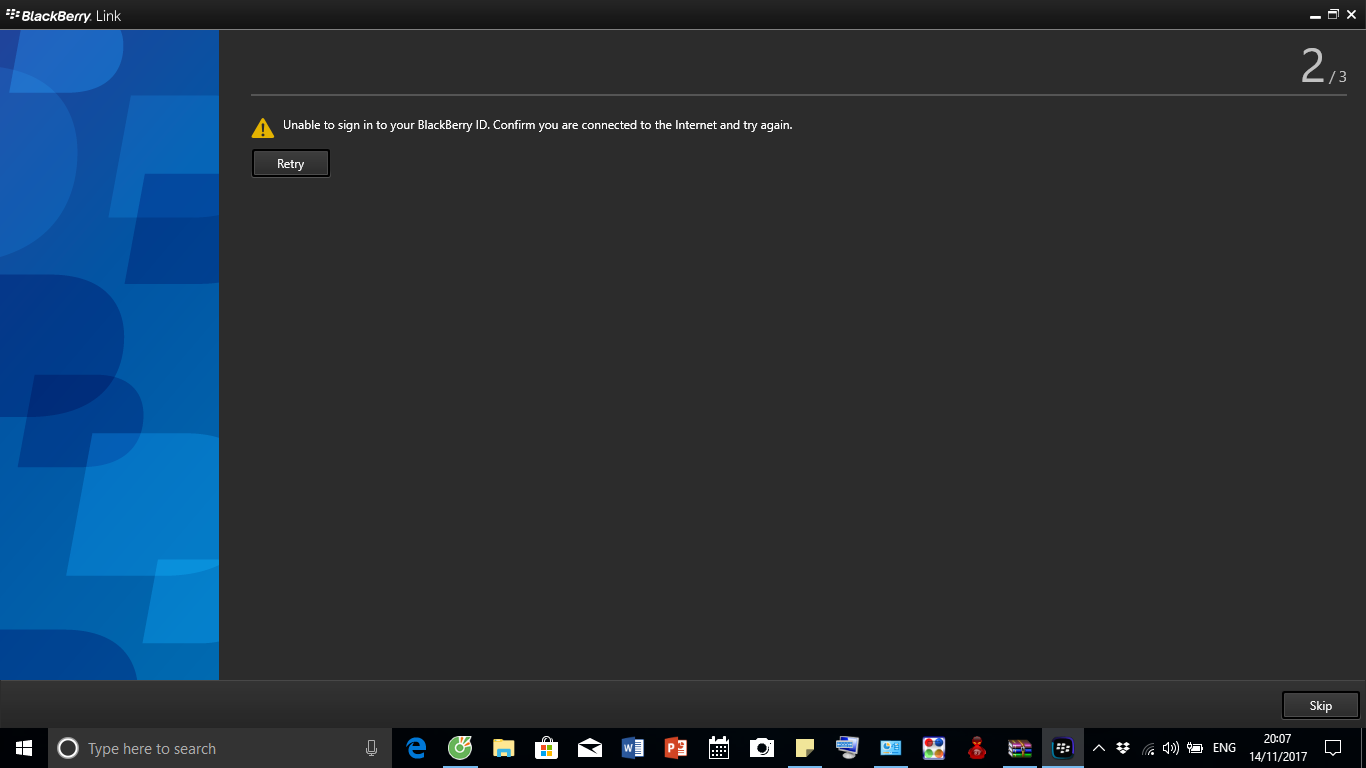Image resolution: width=1366 pixels, height=768 pixels.
Task: Click the Cortana circle icon
Action: click(68, 748)
